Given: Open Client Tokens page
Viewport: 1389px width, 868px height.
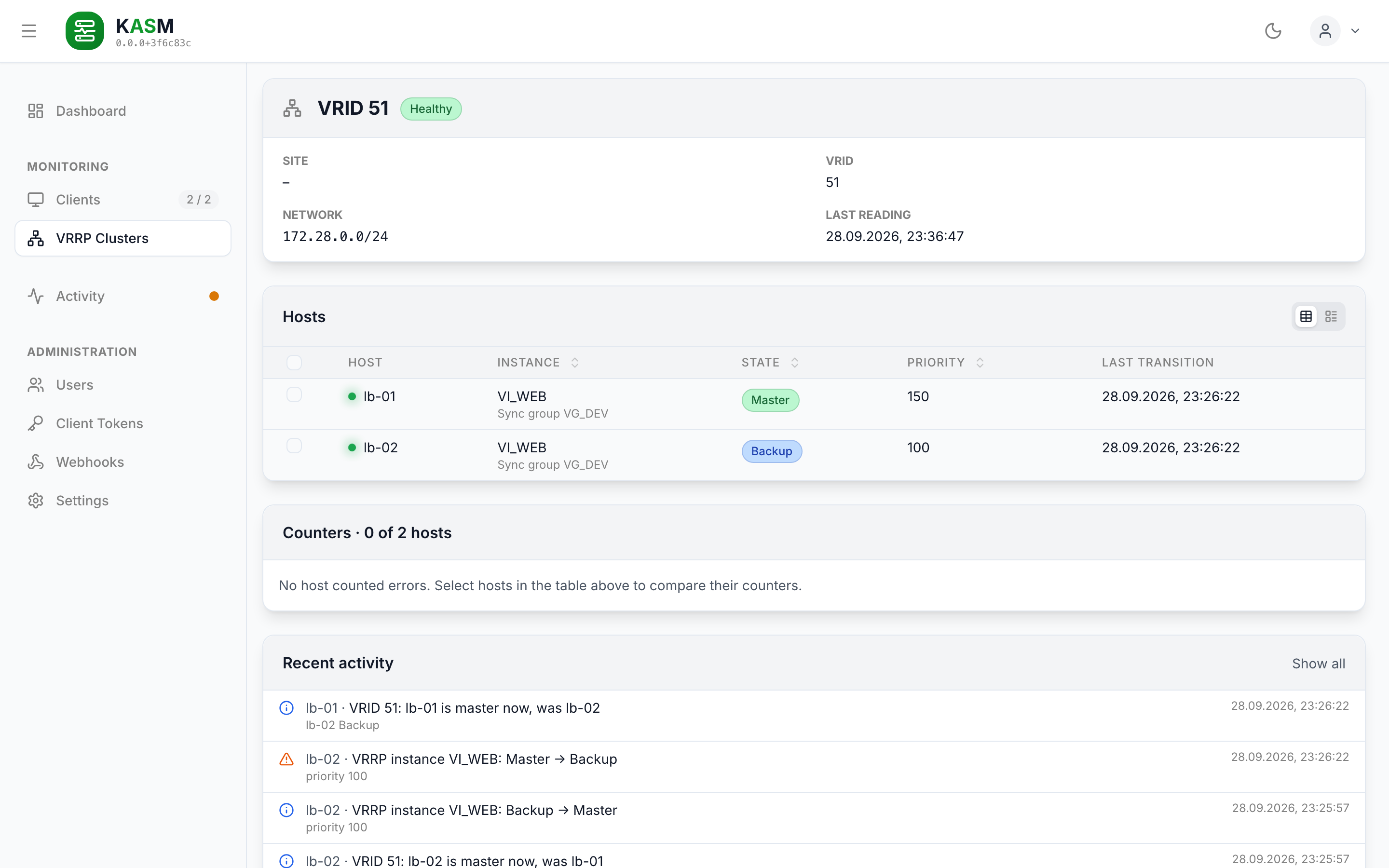Looking at the screenshot, I should click(x=123, y=424).
